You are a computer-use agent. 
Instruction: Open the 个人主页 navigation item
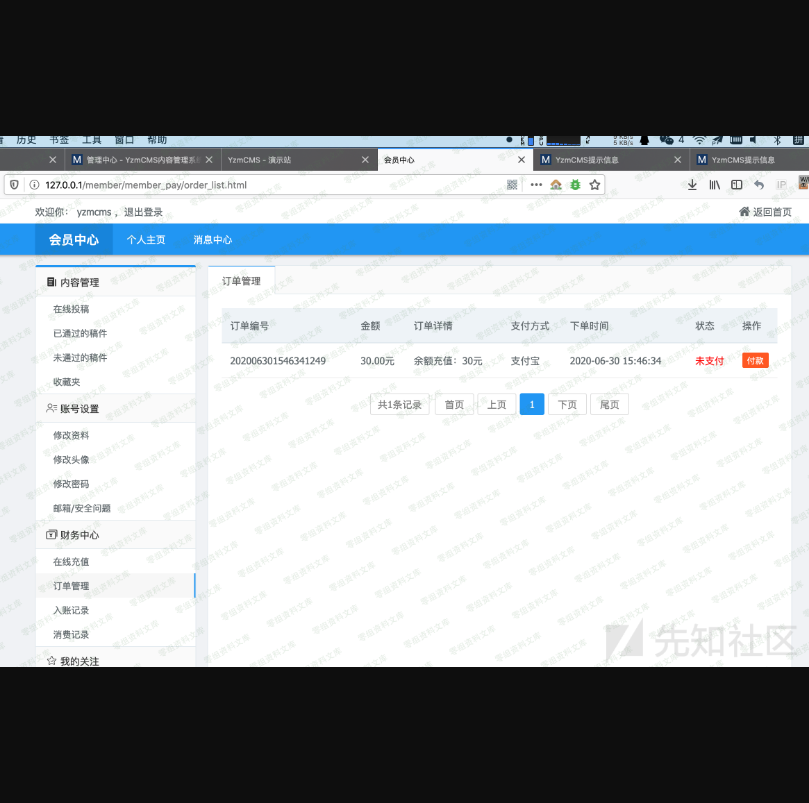pyautogui.click(x=146, y=240)
